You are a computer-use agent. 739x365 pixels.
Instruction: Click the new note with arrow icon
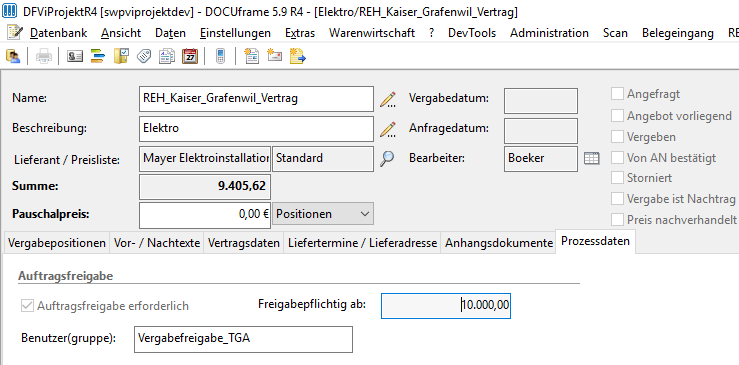click(x=297, y=56)
